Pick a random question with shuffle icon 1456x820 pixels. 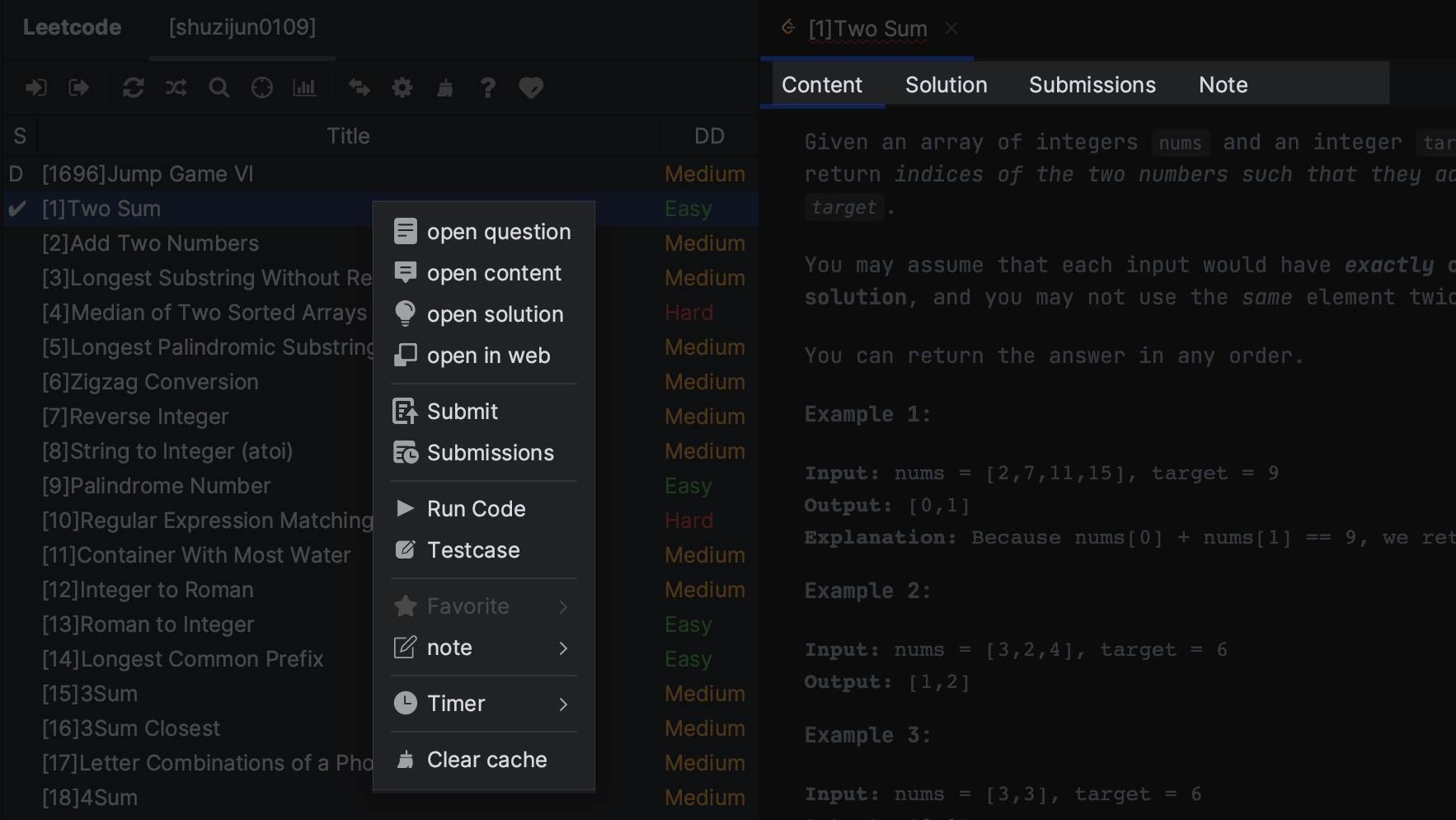click(x=176, y=87)
